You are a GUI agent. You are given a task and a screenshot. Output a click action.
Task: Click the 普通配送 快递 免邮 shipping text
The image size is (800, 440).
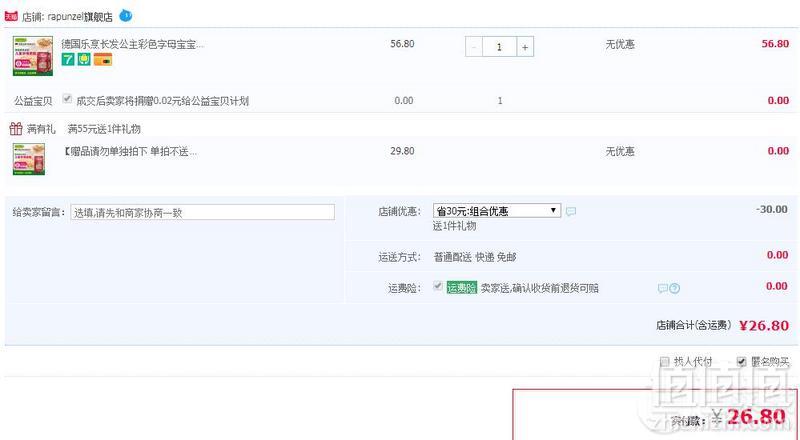474,257
